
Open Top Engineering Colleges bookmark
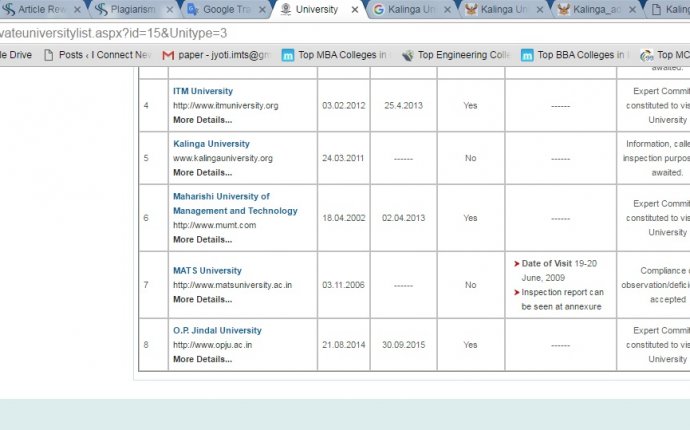(456, 55)
